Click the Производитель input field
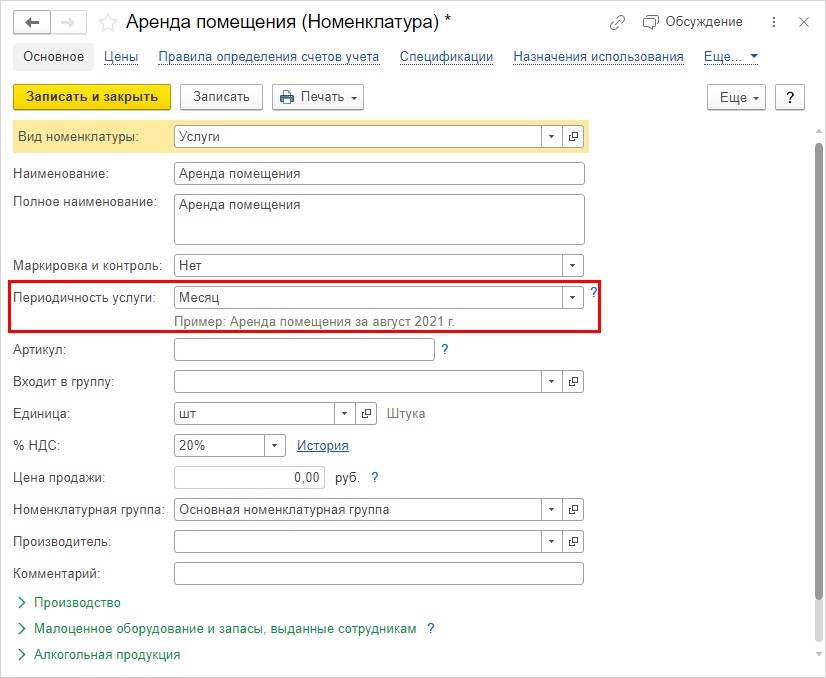 [358, 542]
